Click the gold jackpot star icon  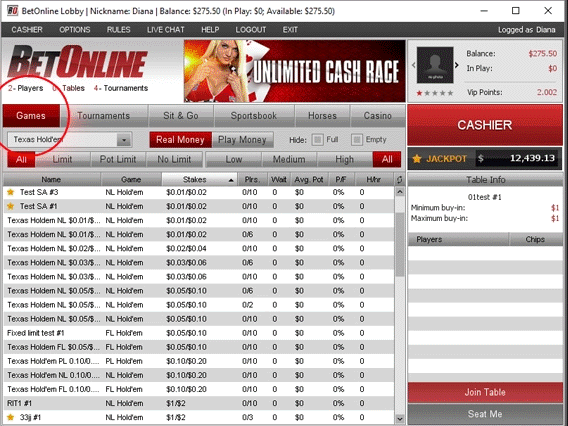click(x=417, y=159)
